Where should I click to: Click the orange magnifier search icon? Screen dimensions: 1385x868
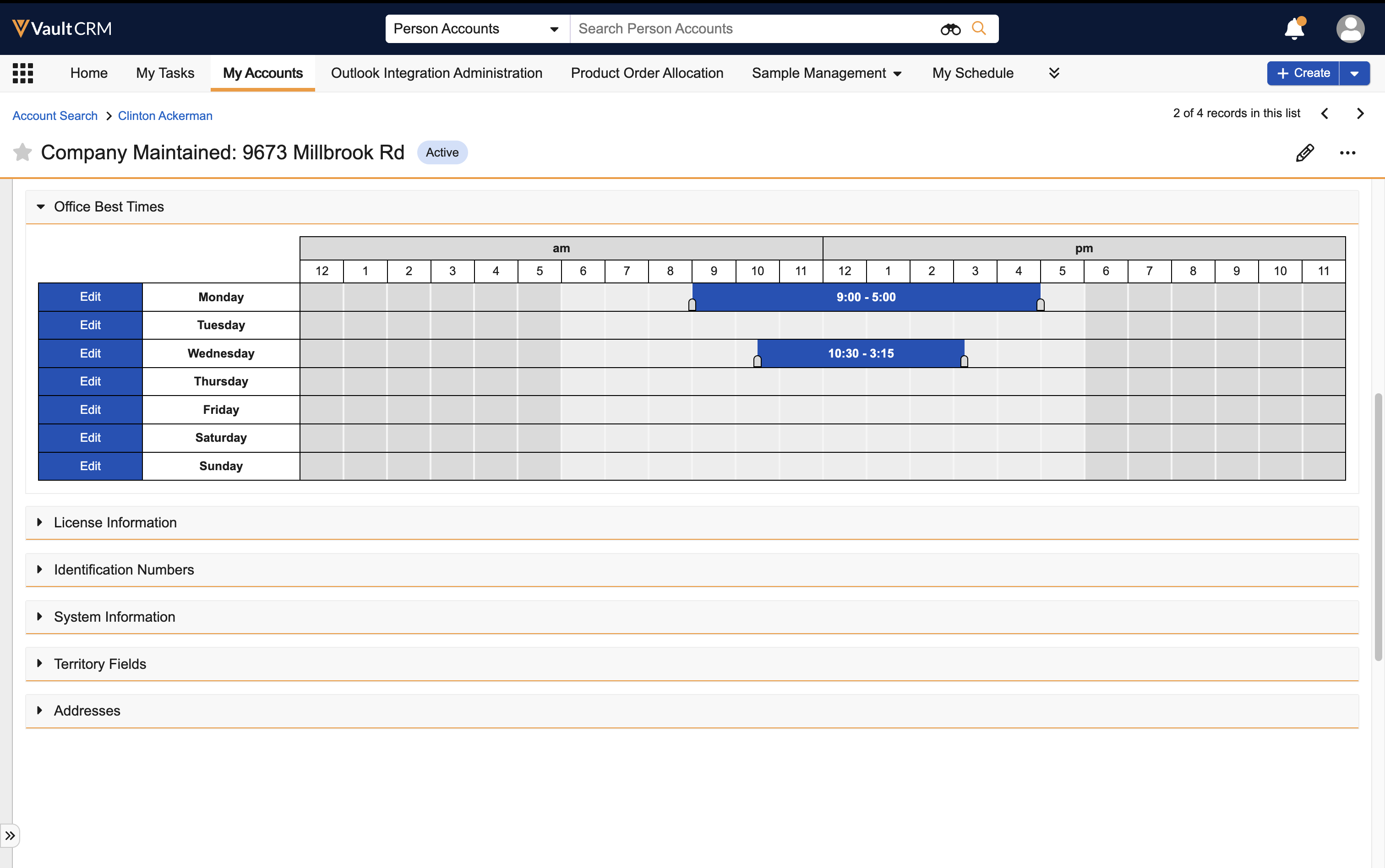[979, 28]
